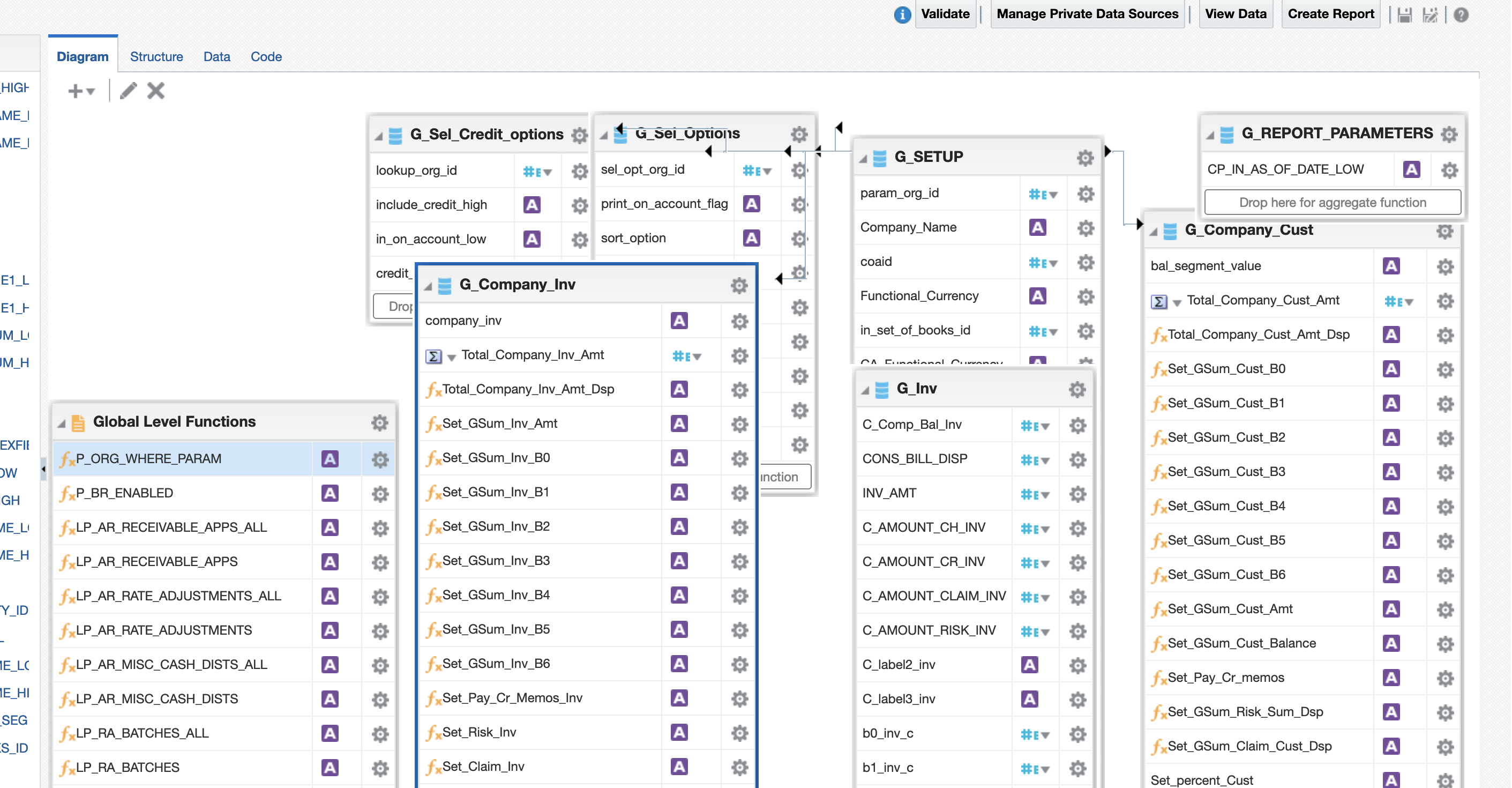Screen dimensions: 1512x788
Task: Click text type icon for Company_Name
Action: 1037,228
